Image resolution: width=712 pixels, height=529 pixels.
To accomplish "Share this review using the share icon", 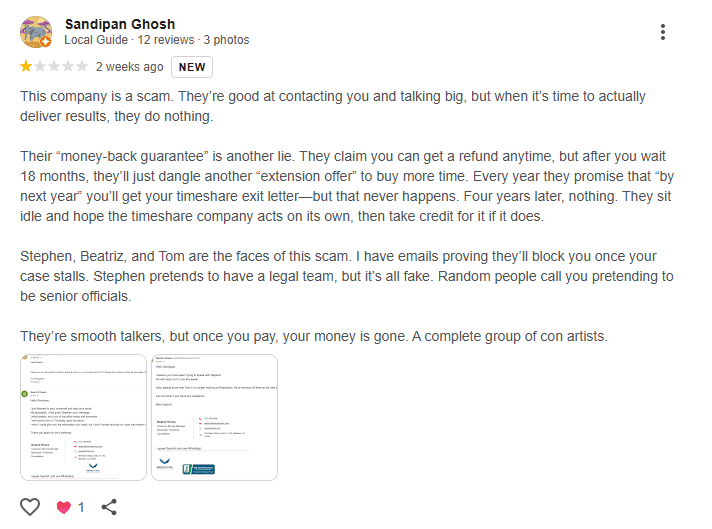I will tap(109, 507).
